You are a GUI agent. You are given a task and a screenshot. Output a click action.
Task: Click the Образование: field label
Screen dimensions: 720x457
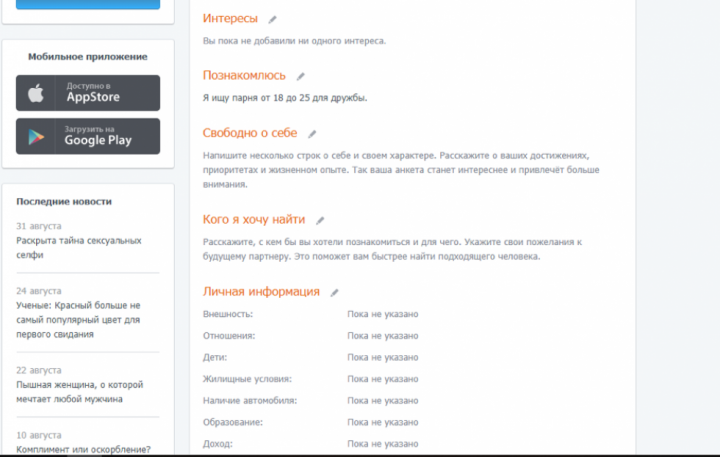tap(233, 422)
